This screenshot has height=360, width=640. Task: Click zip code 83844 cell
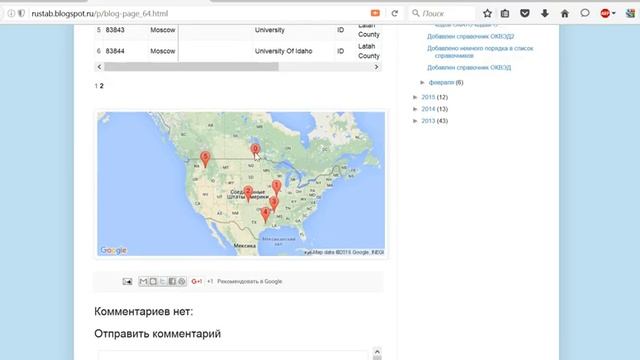[115, 51]
